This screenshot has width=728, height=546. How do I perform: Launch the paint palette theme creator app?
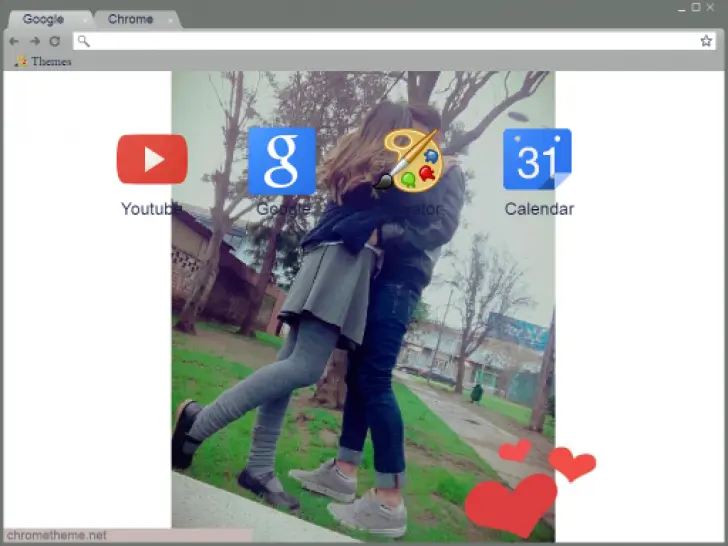tap(409, 160)
